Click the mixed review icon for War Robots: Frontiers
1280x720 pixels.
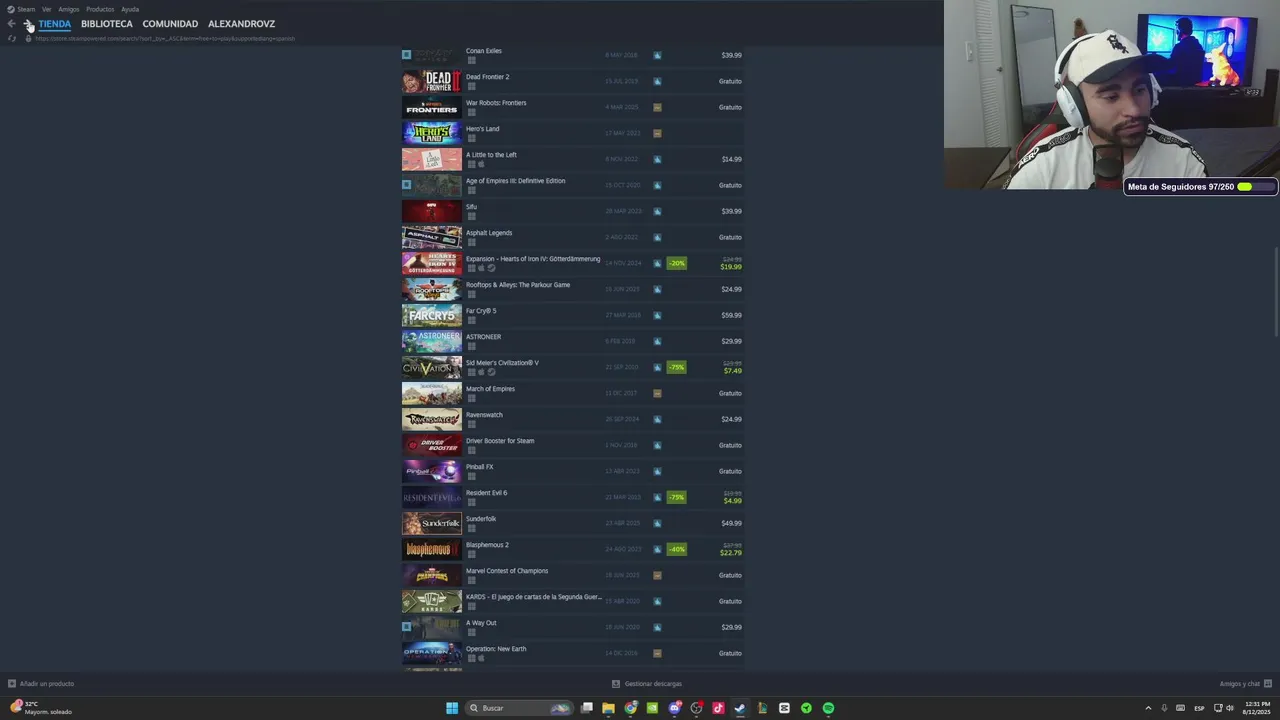tap(657, 107)
